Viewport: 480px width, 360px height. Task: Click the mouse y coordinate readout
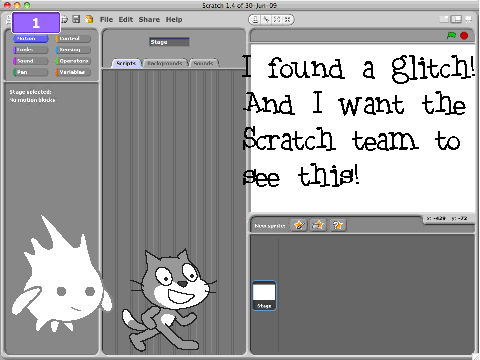click(459, 218)
